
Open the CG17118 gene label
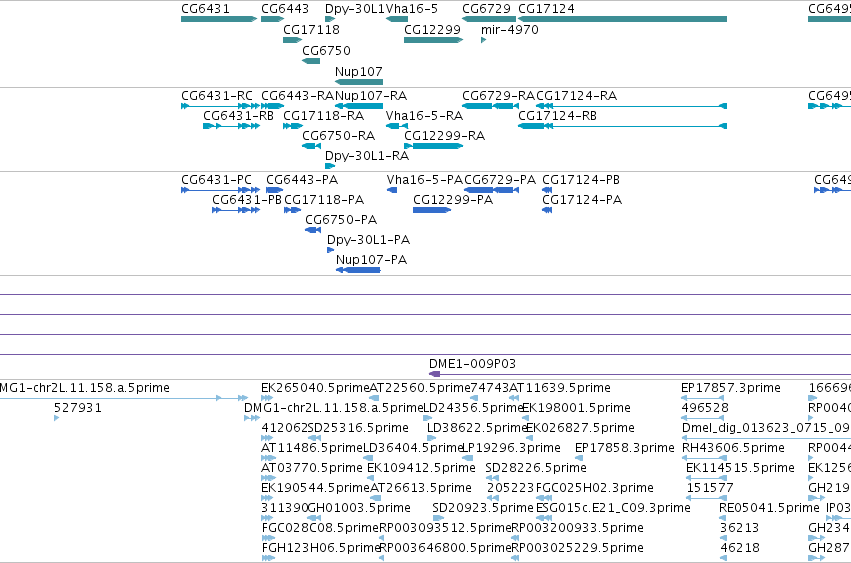[x=312, y=29]
